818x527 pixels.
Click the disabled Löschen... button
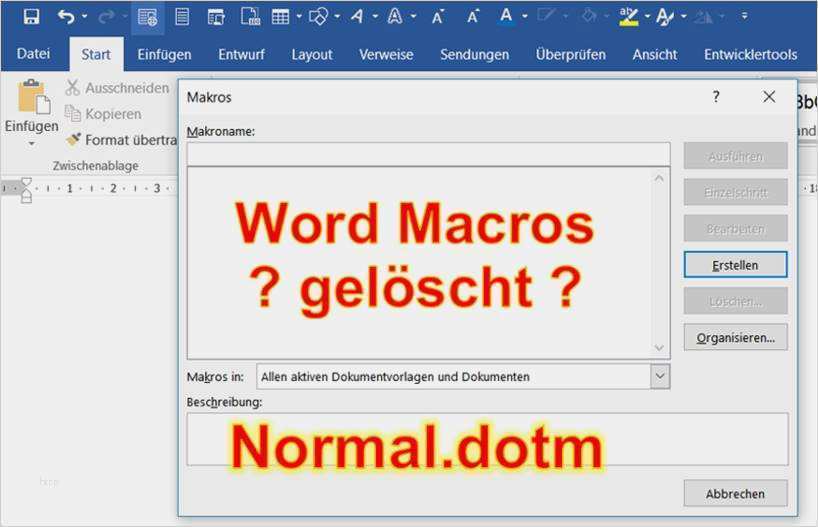736,301
